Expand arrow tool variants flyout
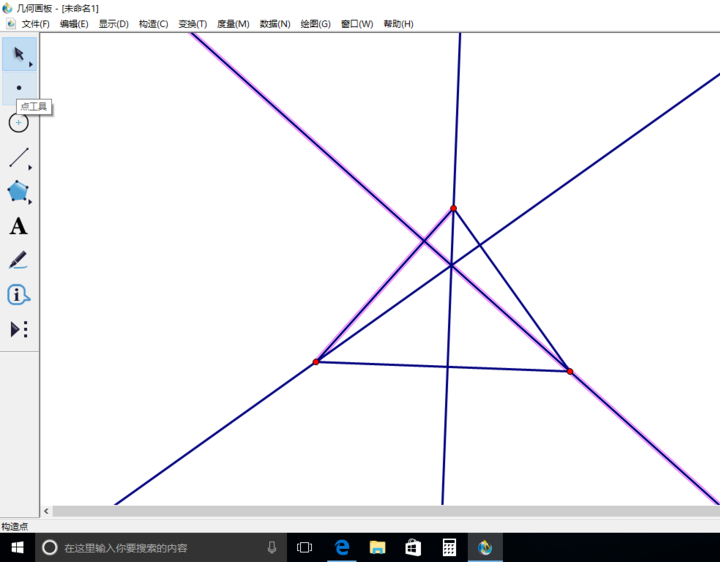The width and height of the screenshot is (720, 562). point(31,65)
